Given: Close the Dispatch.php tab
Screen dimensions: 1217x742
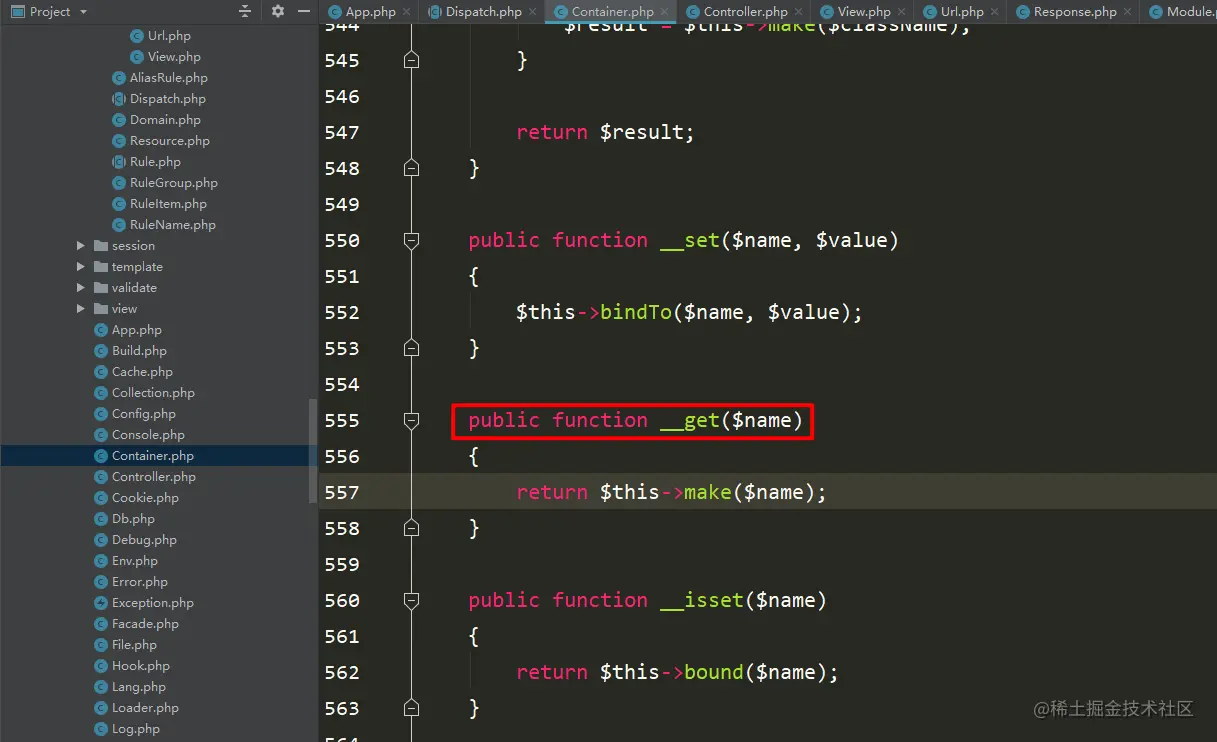Looking at the screenshot, I should click(x=534, y=12).
